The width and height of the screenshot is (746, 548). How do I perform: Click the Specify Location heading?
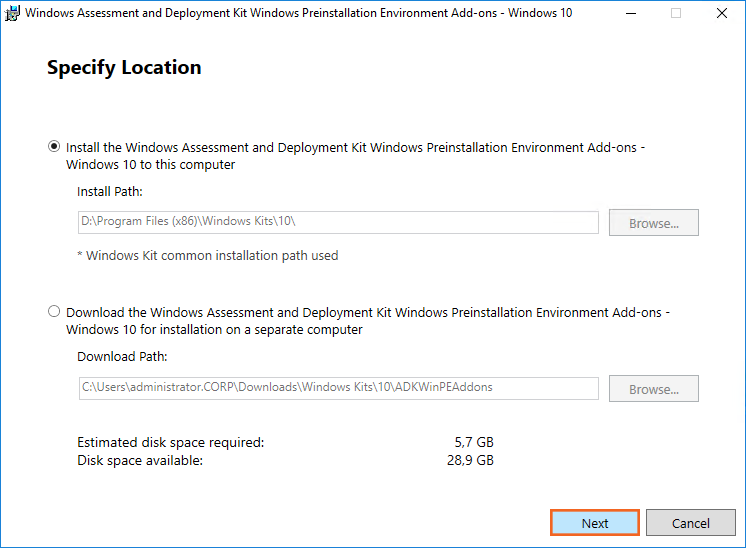124,68
